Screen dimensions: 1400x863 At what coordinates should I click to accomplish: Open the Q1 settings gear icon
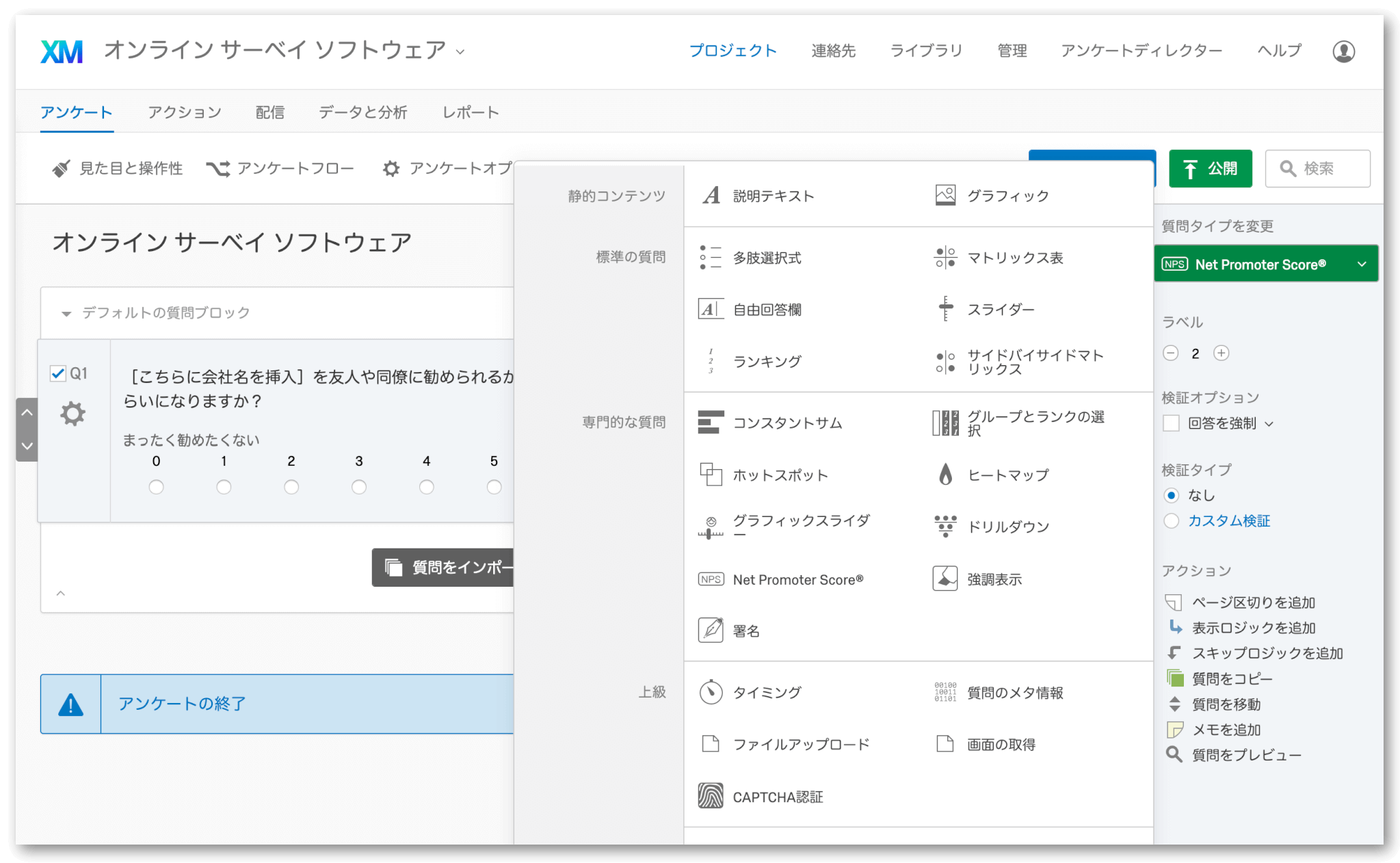(x=72, y=414)
